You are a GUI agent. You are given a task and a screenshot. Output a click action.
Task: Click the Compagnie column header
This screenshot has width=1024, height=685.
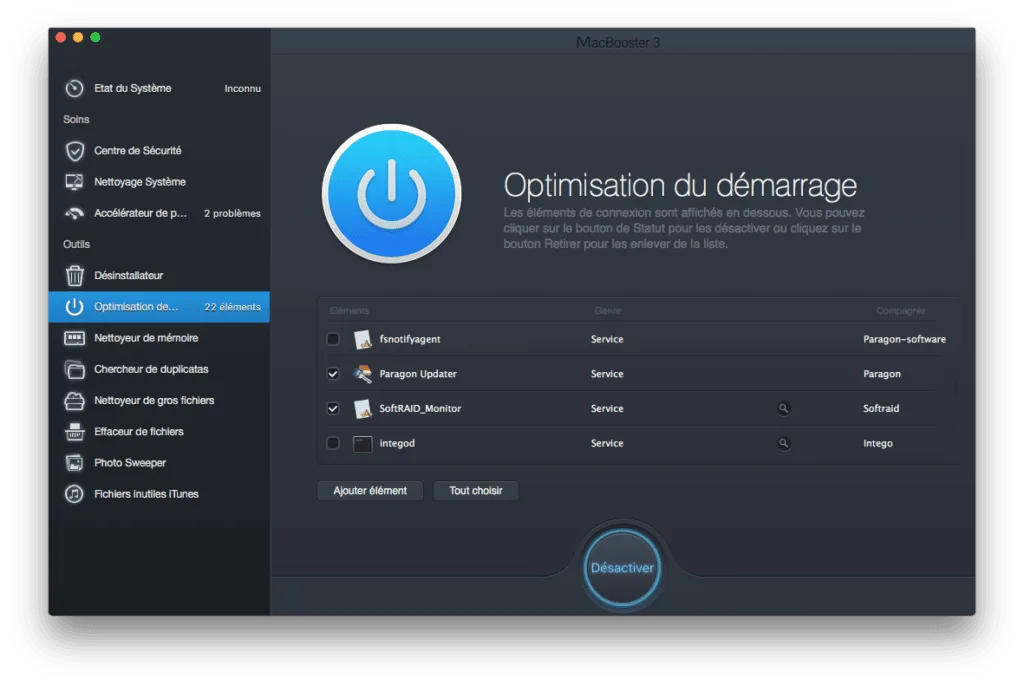click(x=899, y=311)
